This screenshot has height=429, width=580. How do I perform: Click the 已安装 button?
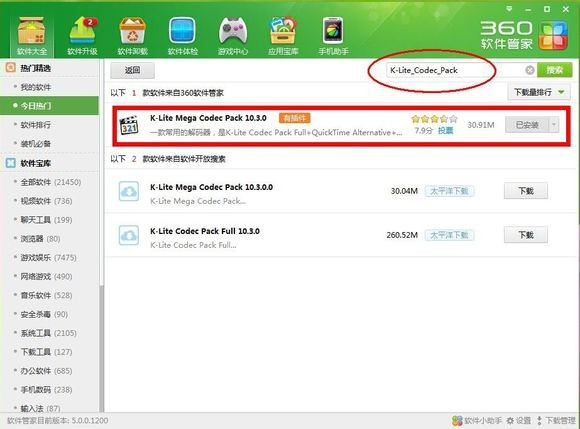pos(527,125)
